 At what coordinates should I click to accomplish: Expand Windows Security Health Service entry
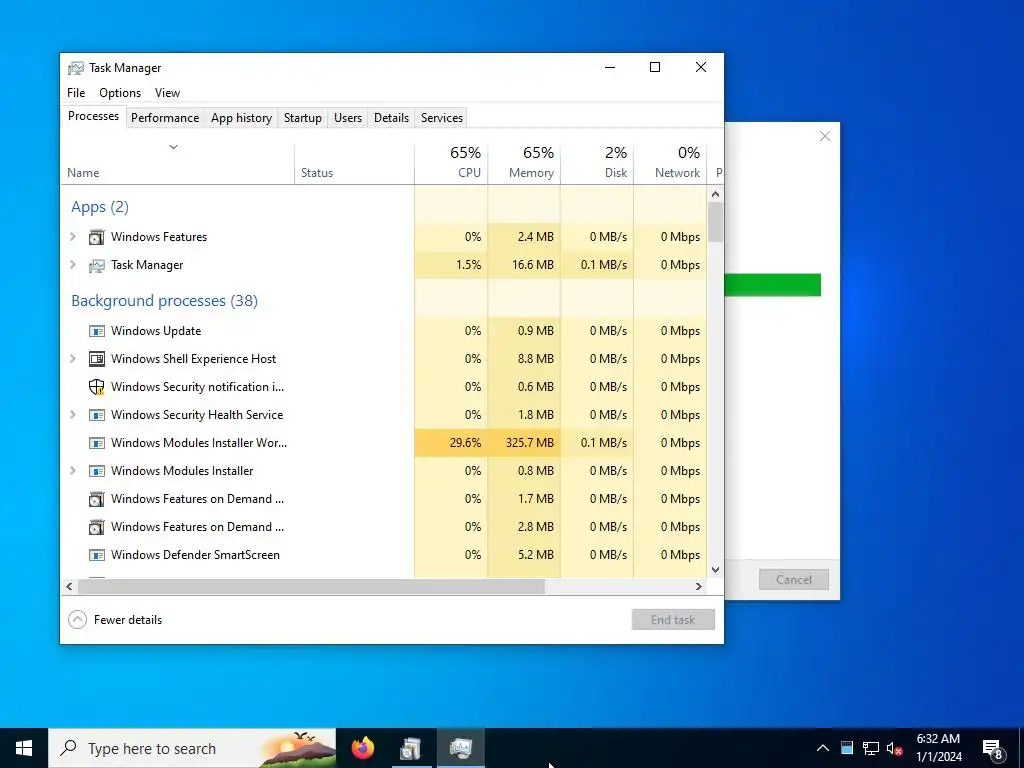pyautogui.click(x=72, y=415)
